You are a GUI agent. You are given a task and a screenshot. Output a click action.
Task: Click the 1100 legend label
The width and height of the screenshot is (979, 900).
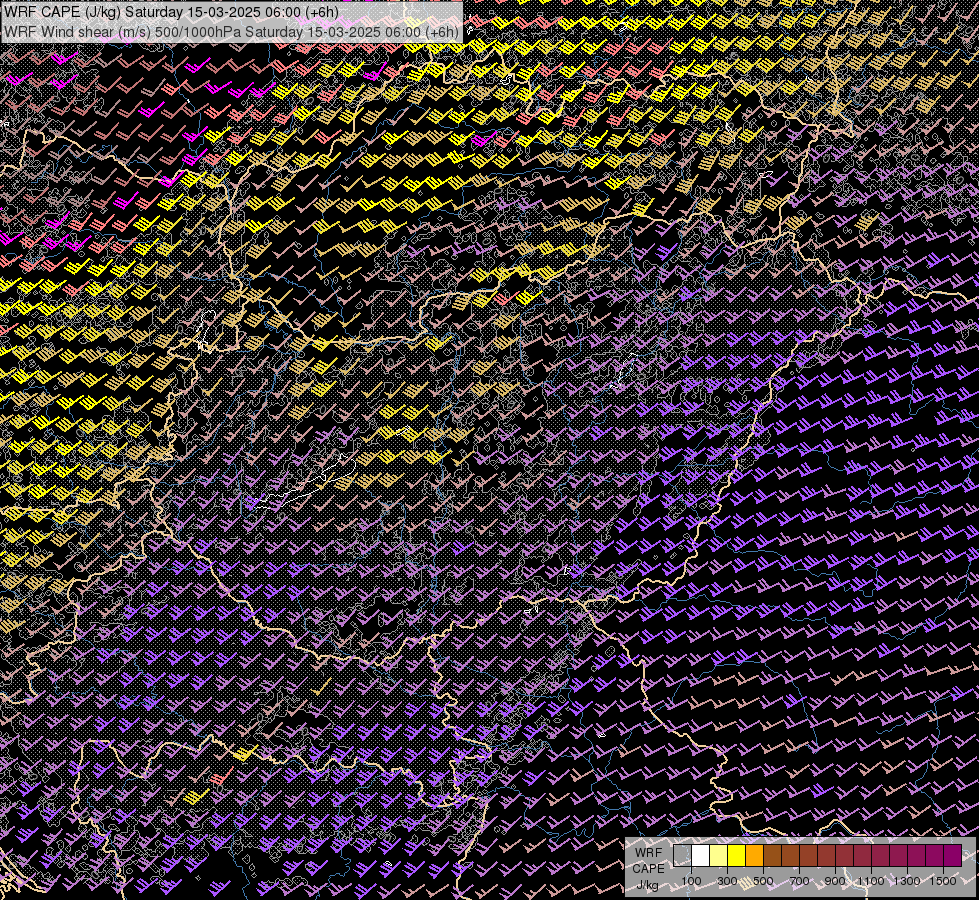[870, 881]
